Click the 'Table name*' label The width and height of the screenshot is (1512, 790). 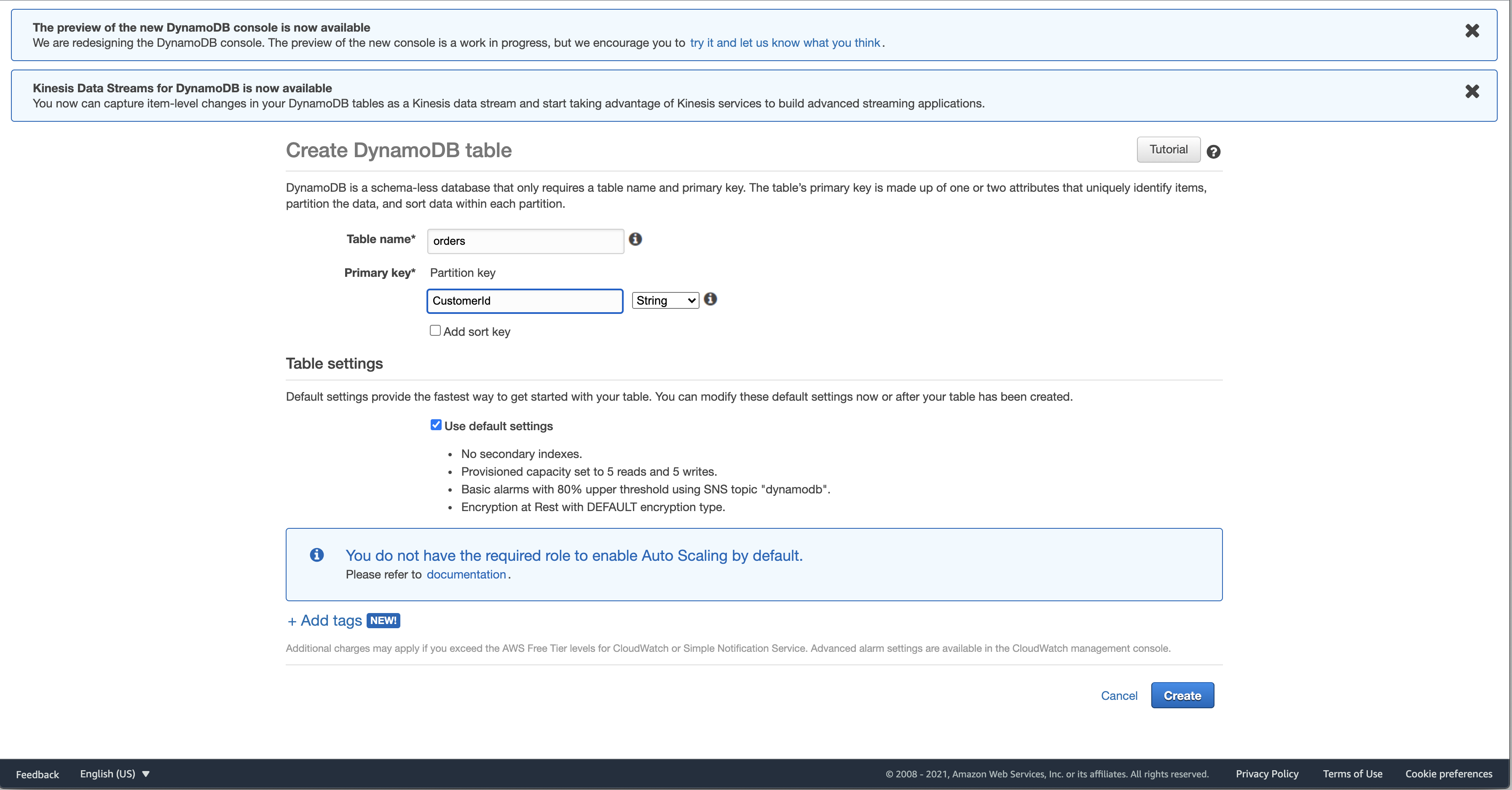(x=381, y=239)
